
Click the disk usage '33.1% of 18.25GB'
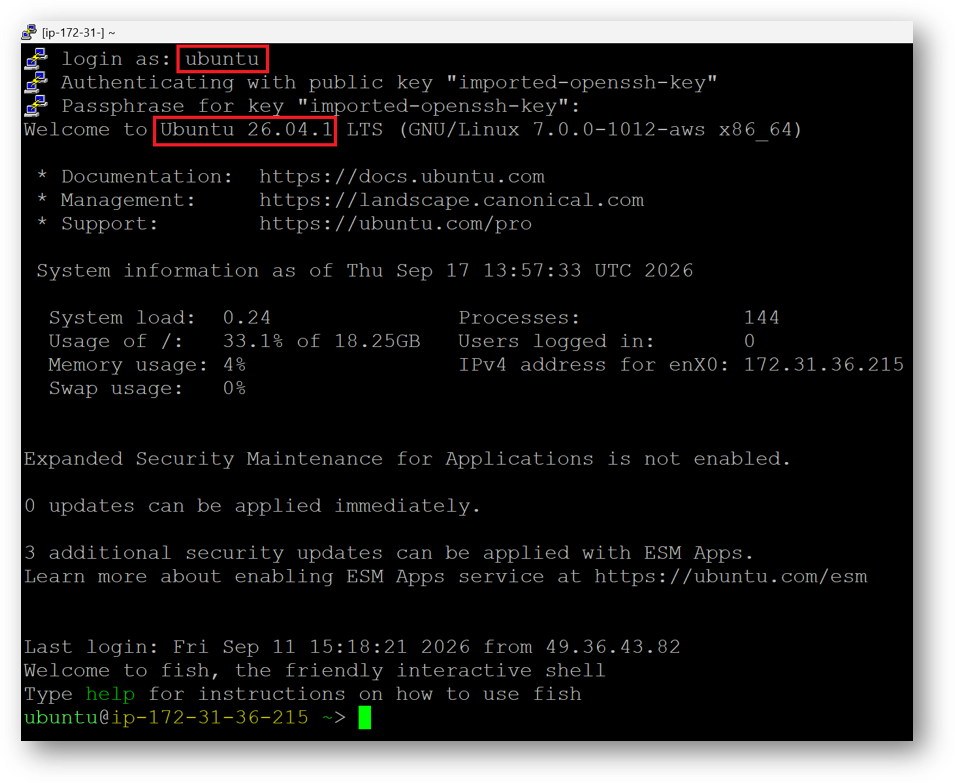tap(322, 341)
